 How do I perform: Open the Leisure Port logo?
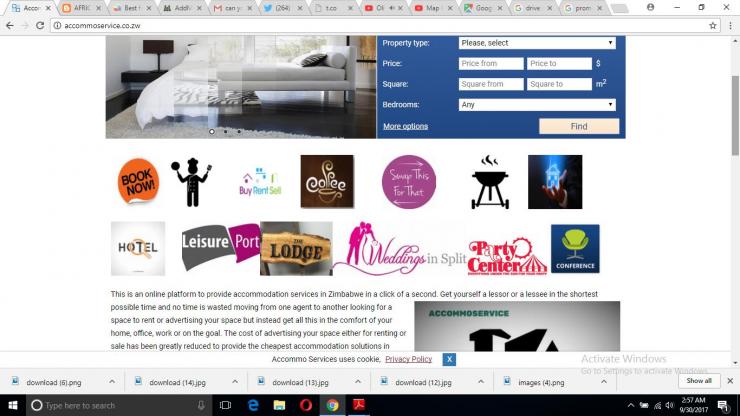tap(221, 247)
